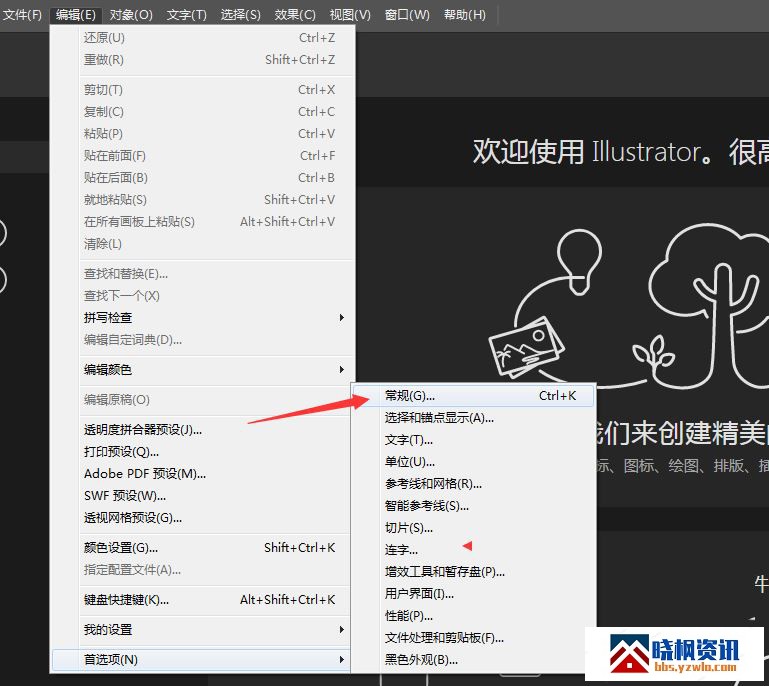
Task: Select 性能(P)... preferences item
Action: click(409, 616)
